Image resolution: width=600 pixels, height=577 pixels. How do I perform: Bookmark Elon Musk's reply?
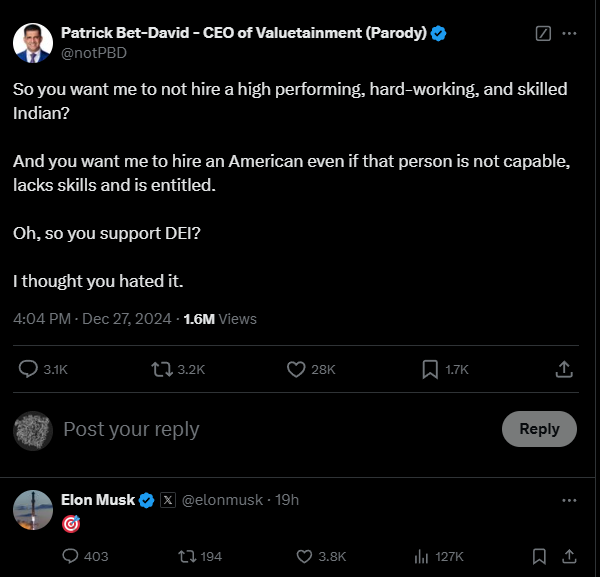(x=539, y=556)
